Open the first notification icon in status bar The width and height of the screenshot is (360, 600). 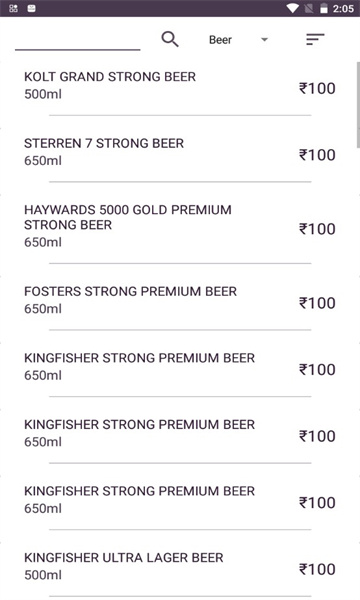point(13,8)
